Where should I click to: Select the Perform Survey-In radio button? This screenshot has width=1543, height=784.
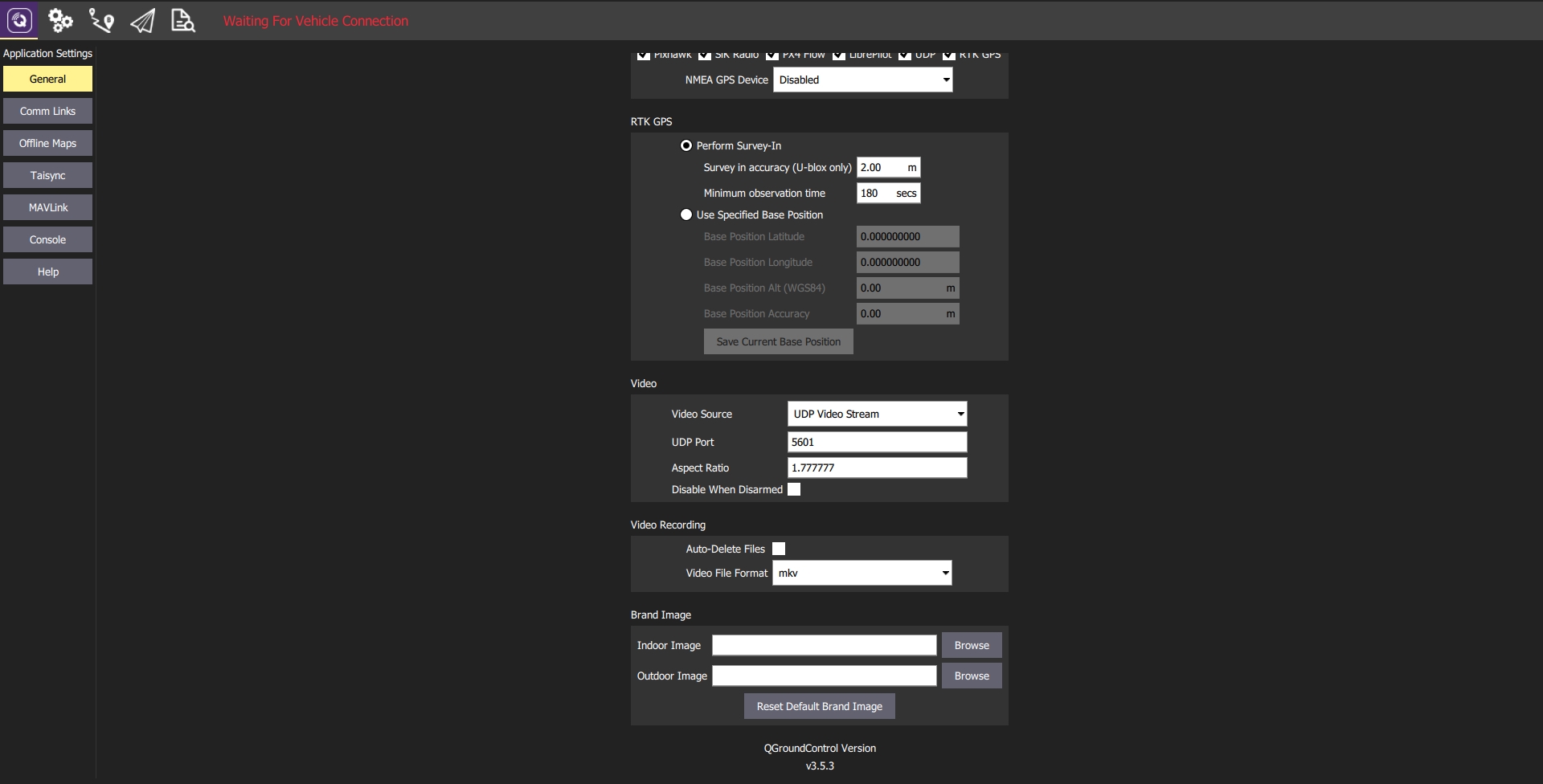tap(686, 145)
